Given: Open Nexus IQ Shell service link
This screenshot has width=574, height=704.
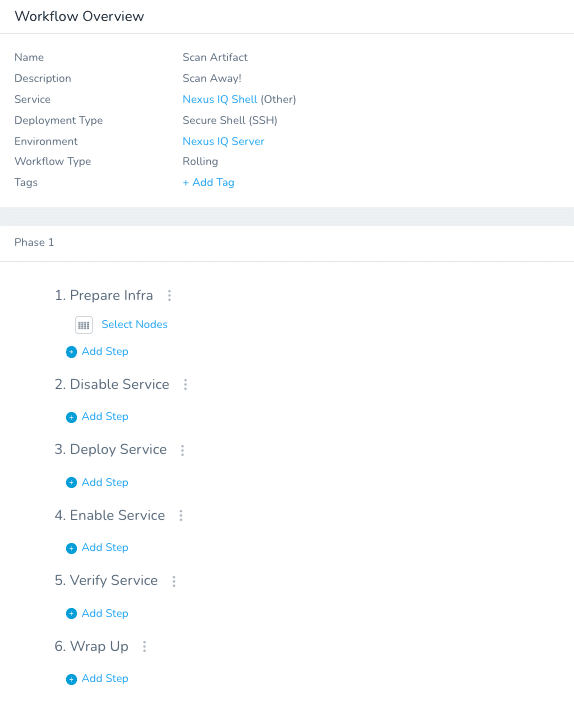Looking at the screenshot, I should pyautogui.click(x=220, y=99).
